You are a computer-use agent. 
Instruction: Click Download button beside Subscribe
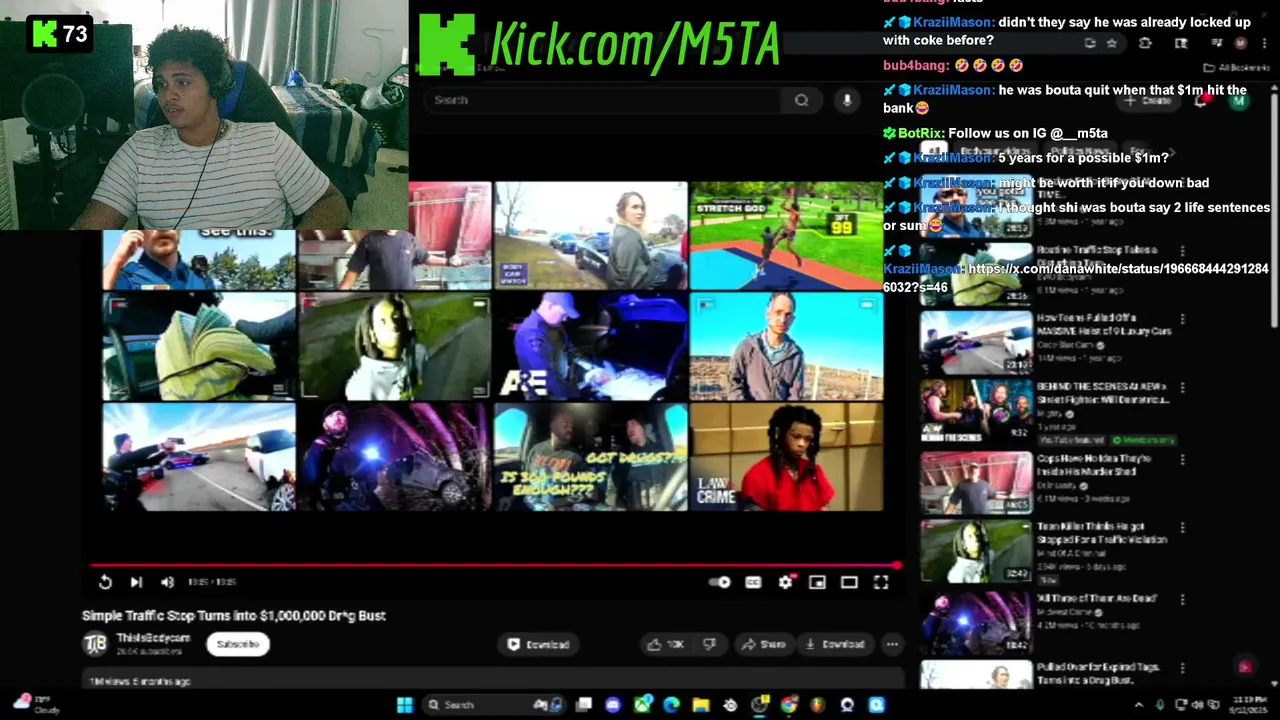[x=538, y=644]
